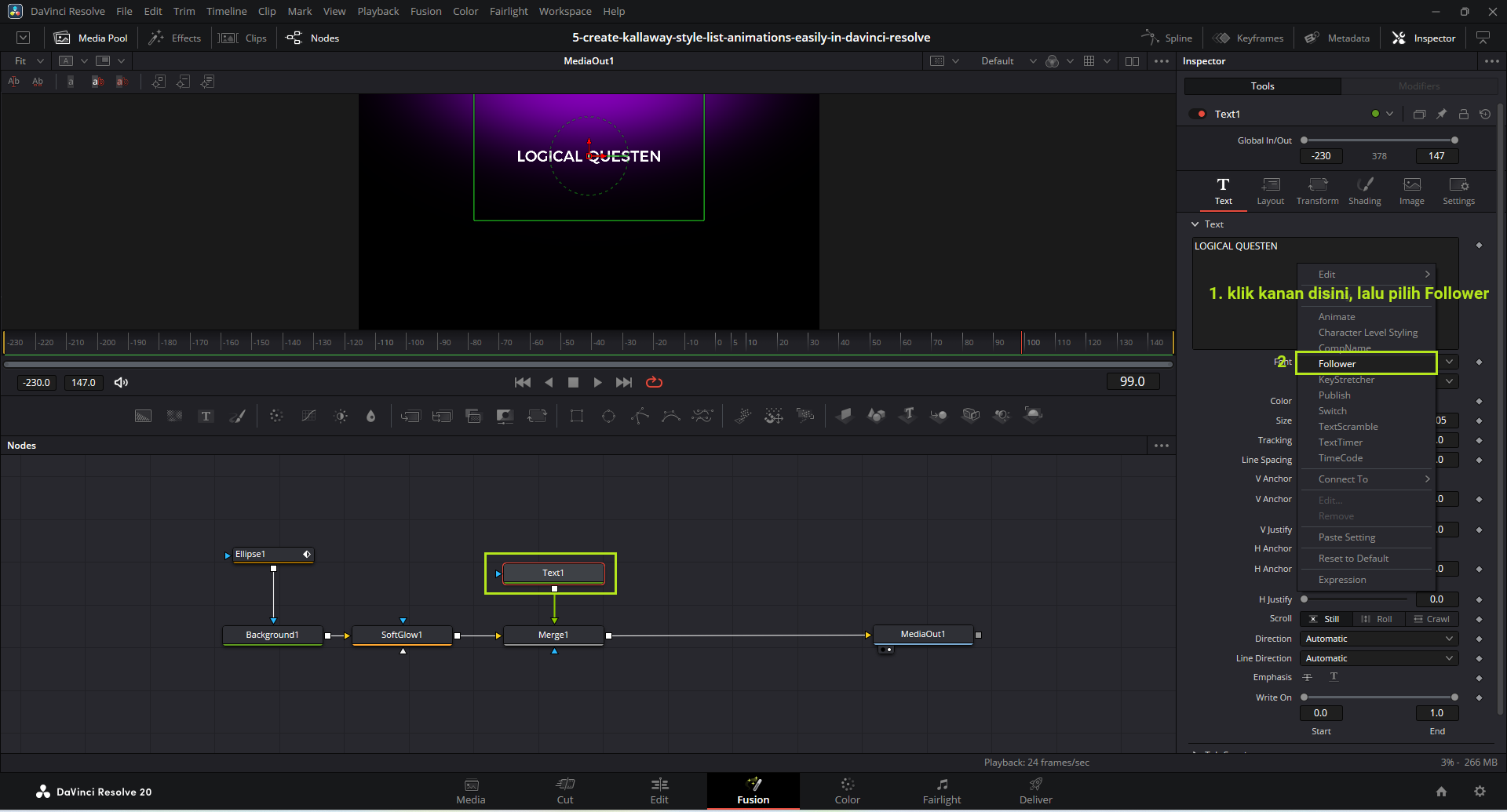Click the Write On slider end handle
The image size is (1507, 812).
[1454, 697]
